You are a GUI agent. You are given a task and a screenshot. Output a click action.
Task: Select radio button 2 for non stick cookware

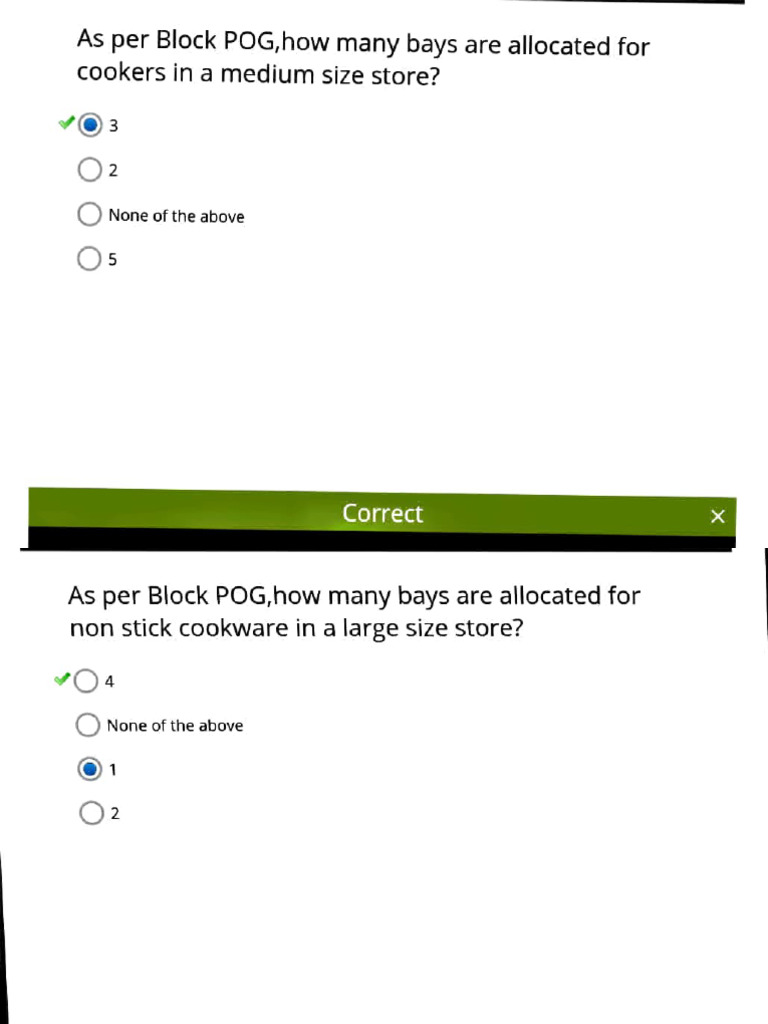(90, 813)
